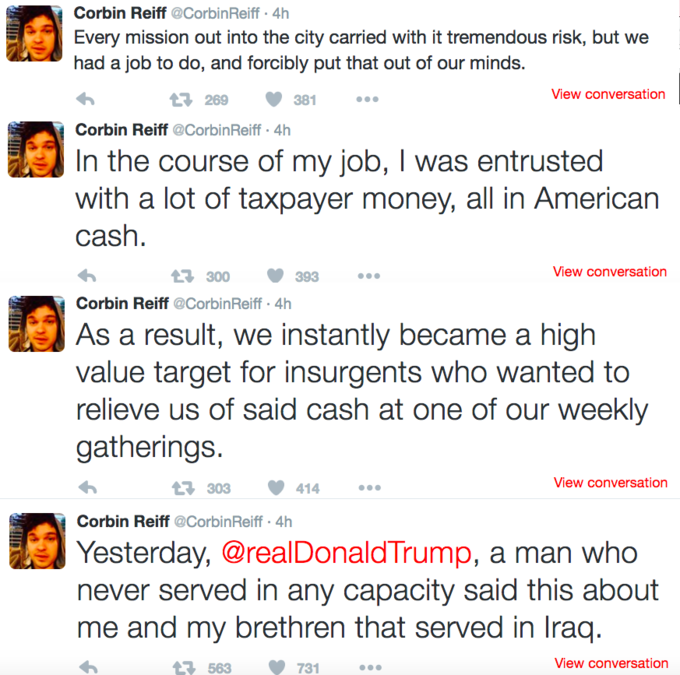View conversation for 'taxpayer money' tweet
Screen dimensions: 680x675
pyautogui.click(x=609, y=272)
